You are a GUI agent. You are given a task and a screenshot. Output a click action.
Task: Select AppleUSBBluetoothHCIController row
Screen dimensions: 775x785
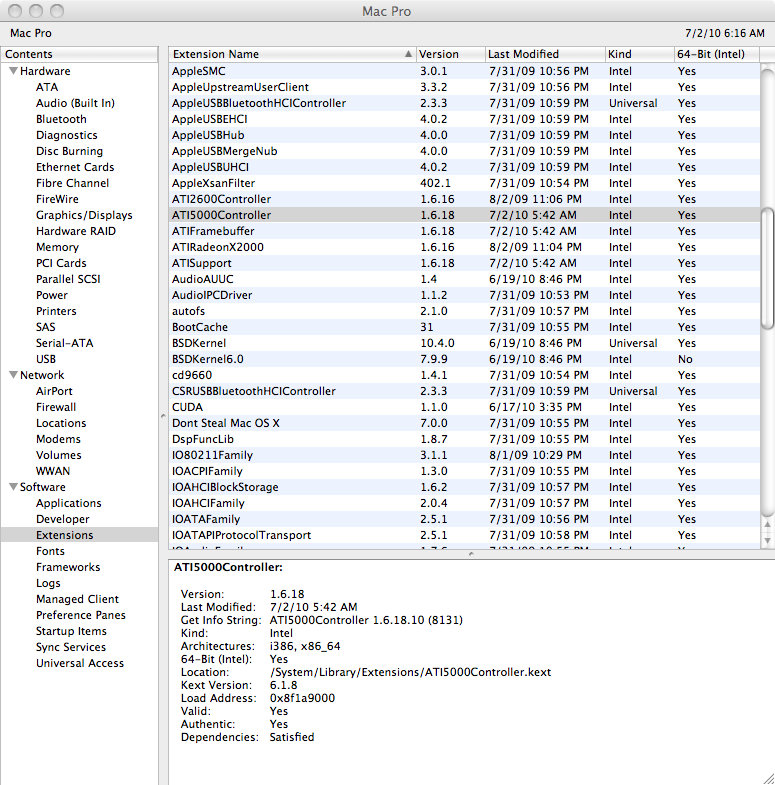pos(464,103)
